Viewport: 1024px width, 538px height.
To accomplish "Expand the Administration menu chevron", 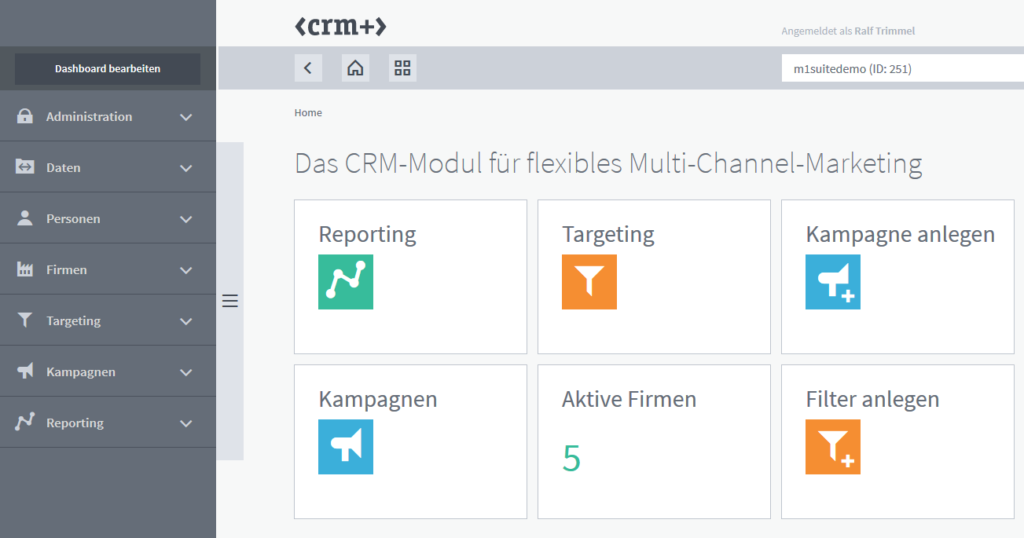I will pos(186,117).
